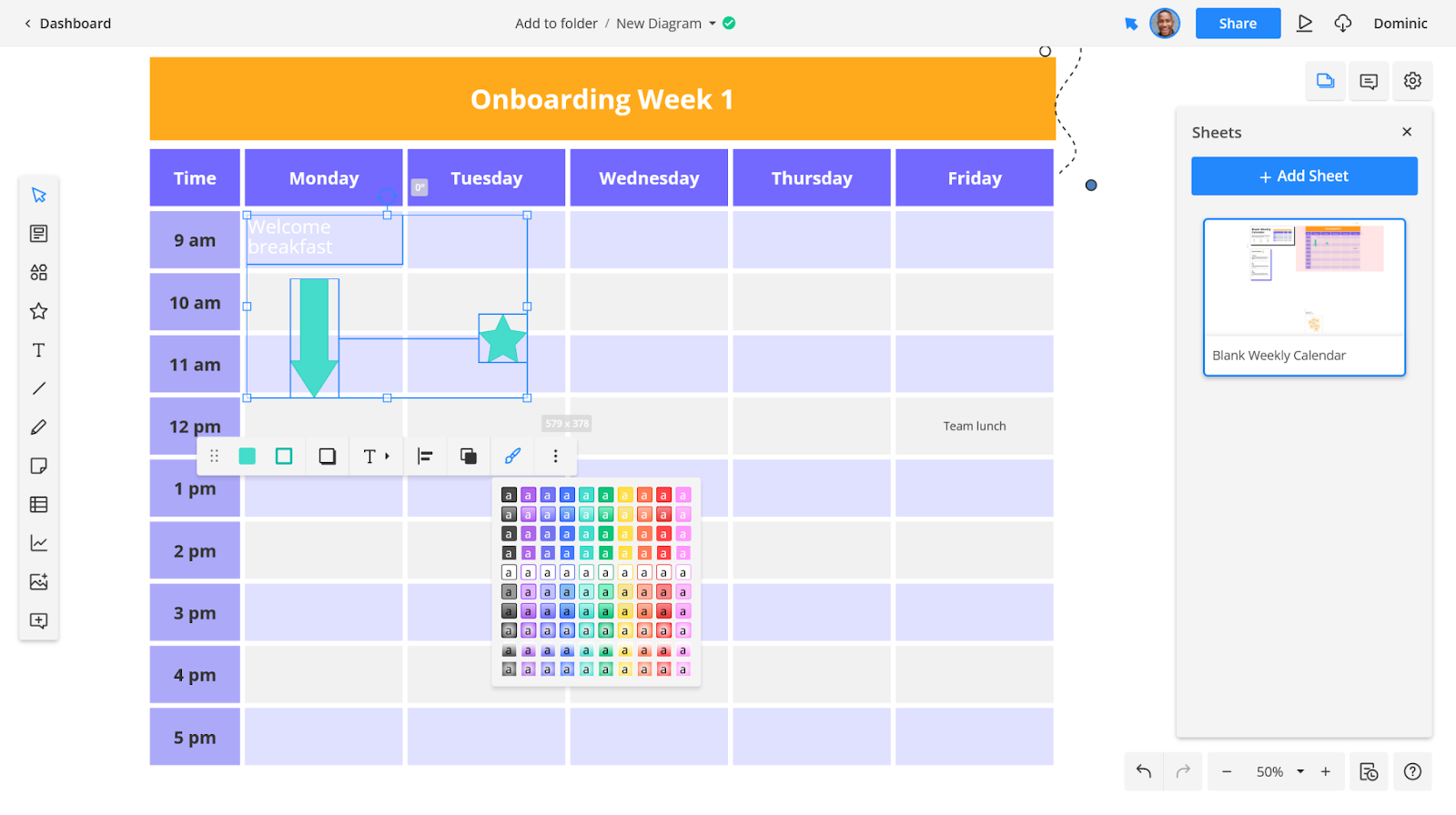The image size is (1456, 815).
Task: Start presentation play mode
Action: click(1304, 24)
